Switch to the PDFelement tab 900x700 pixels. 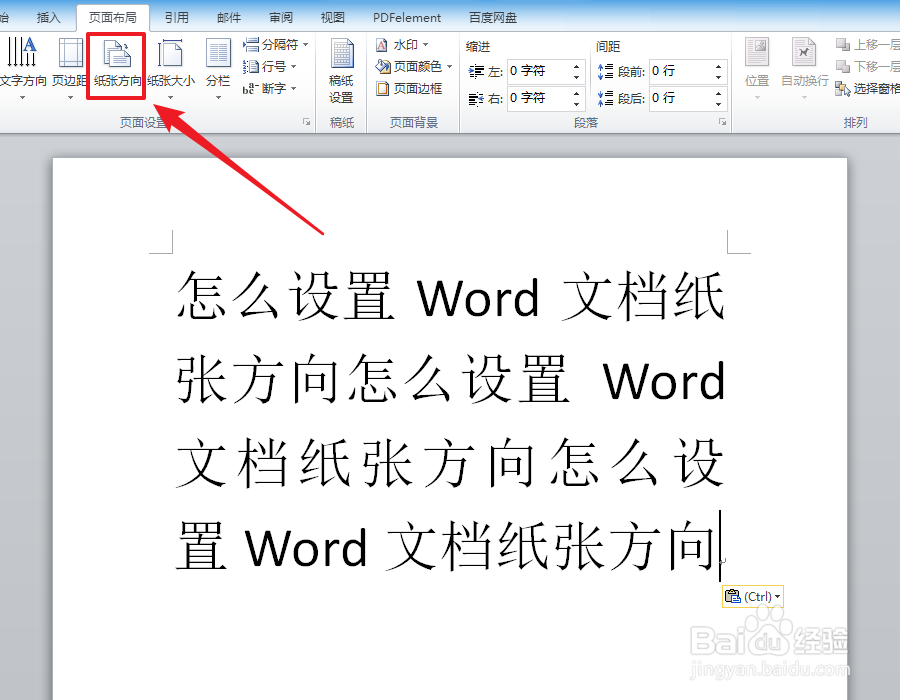tap(407, 18)
